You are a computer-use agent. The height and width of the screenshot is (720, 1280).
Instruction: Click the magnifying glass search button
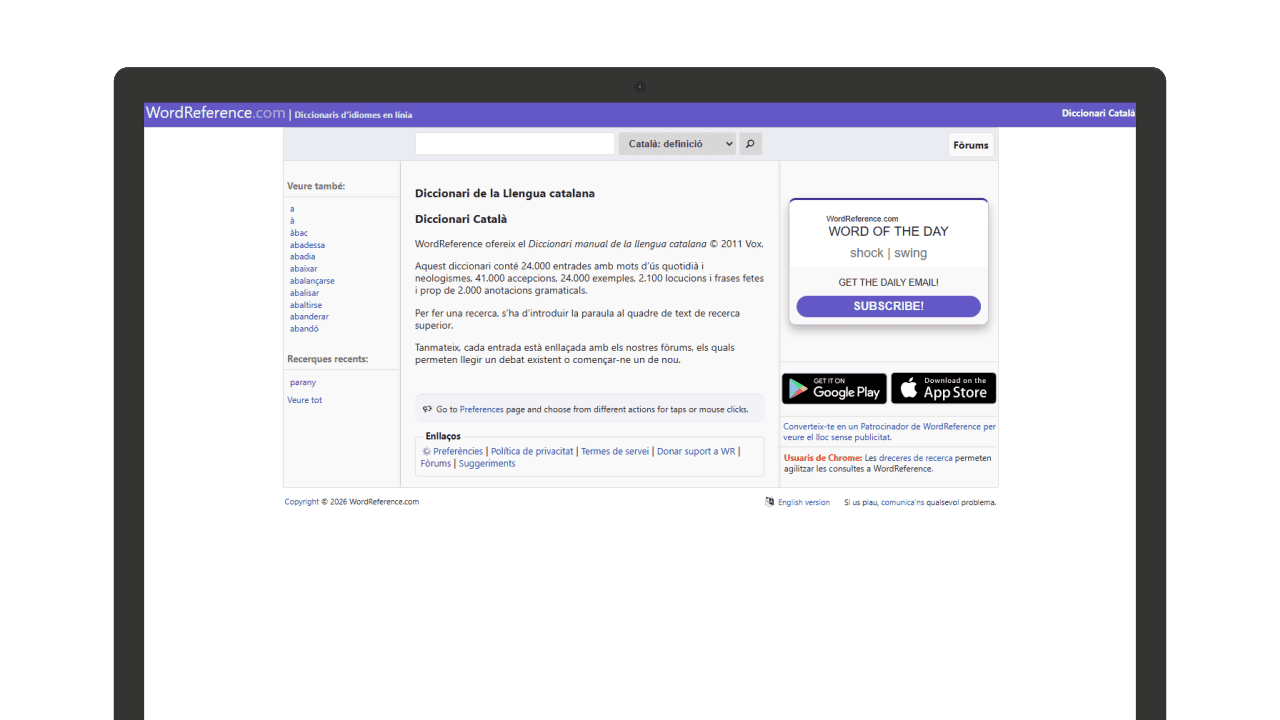point(750,144)
